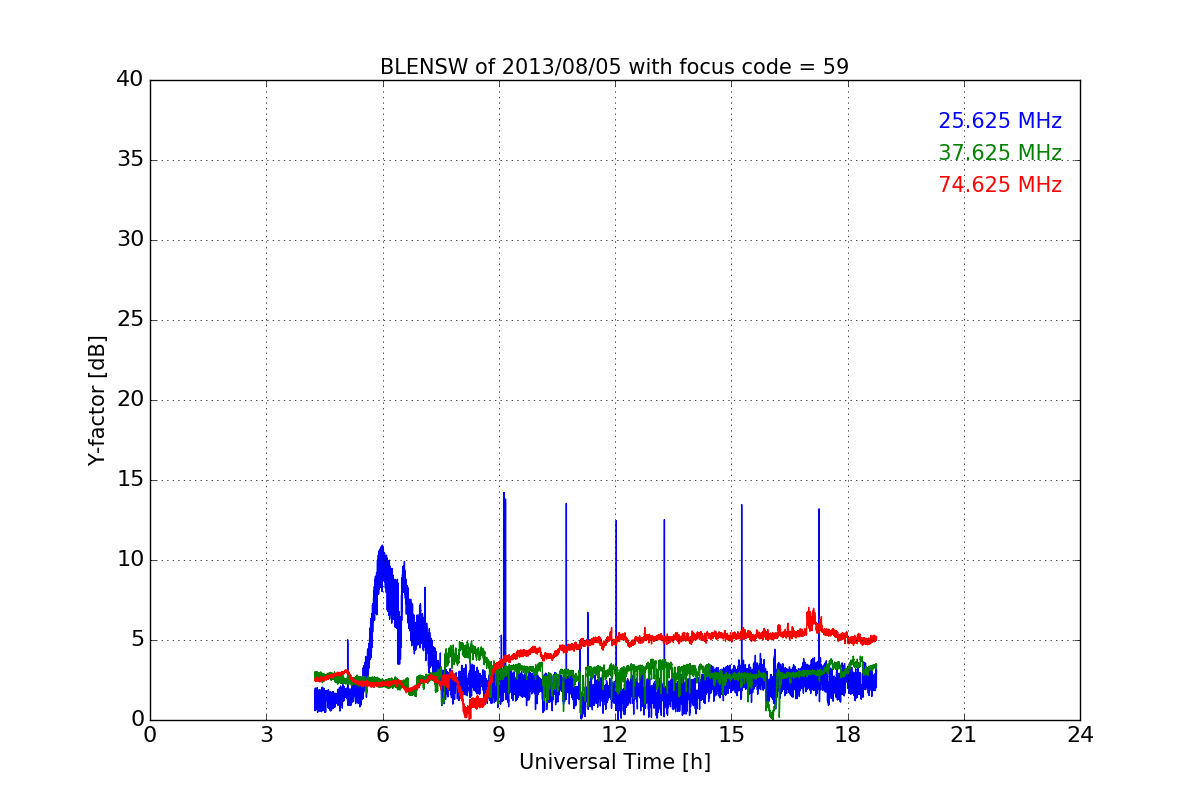Click y-axis tick label '15'
The image size is (1200, 800).
click(x=129, y=480)
